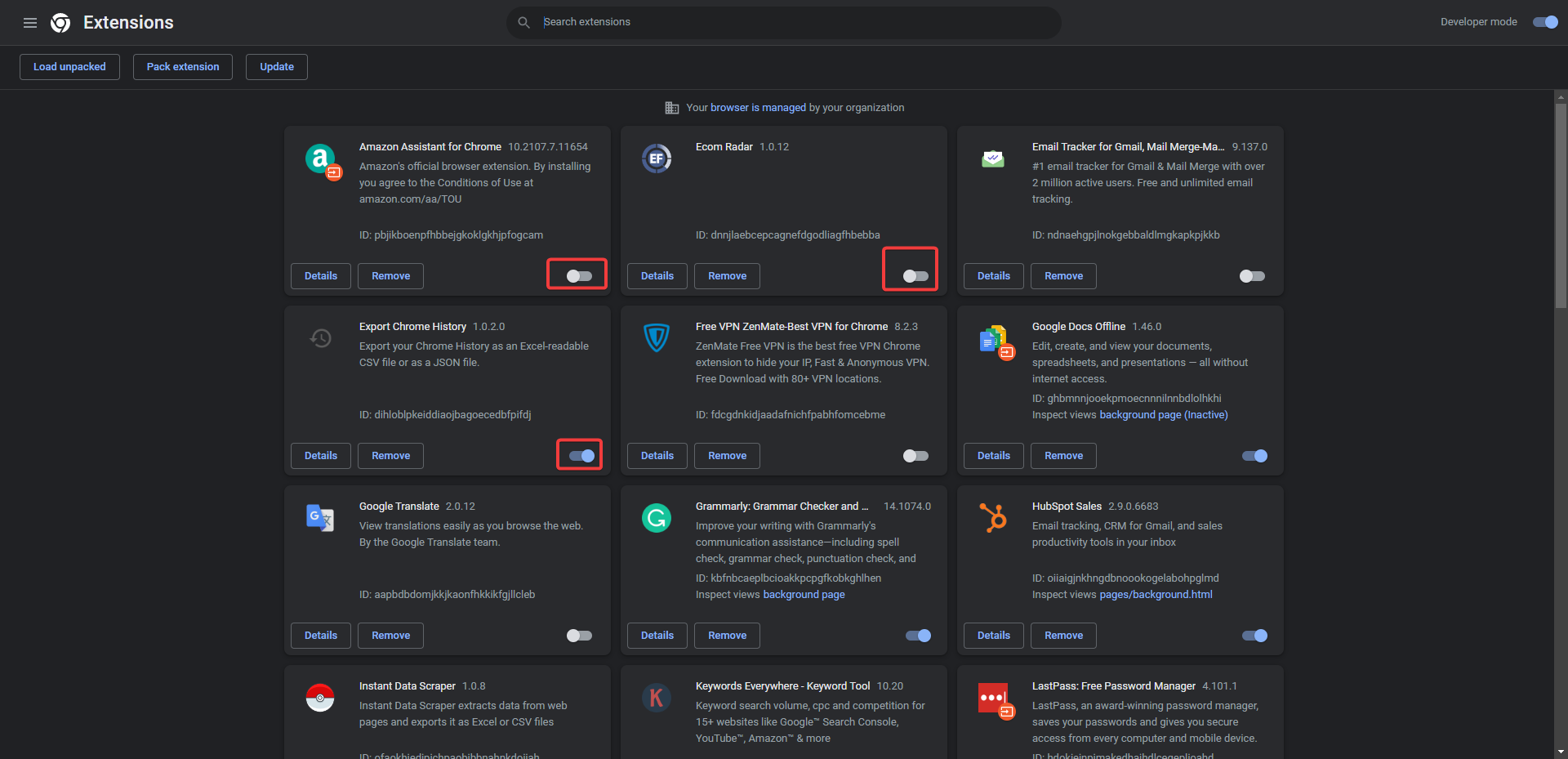Screen dimensions: 1568x759
Task: Remove the Google Translate extension
Action: pyautogui.click(x=390, y=636)
